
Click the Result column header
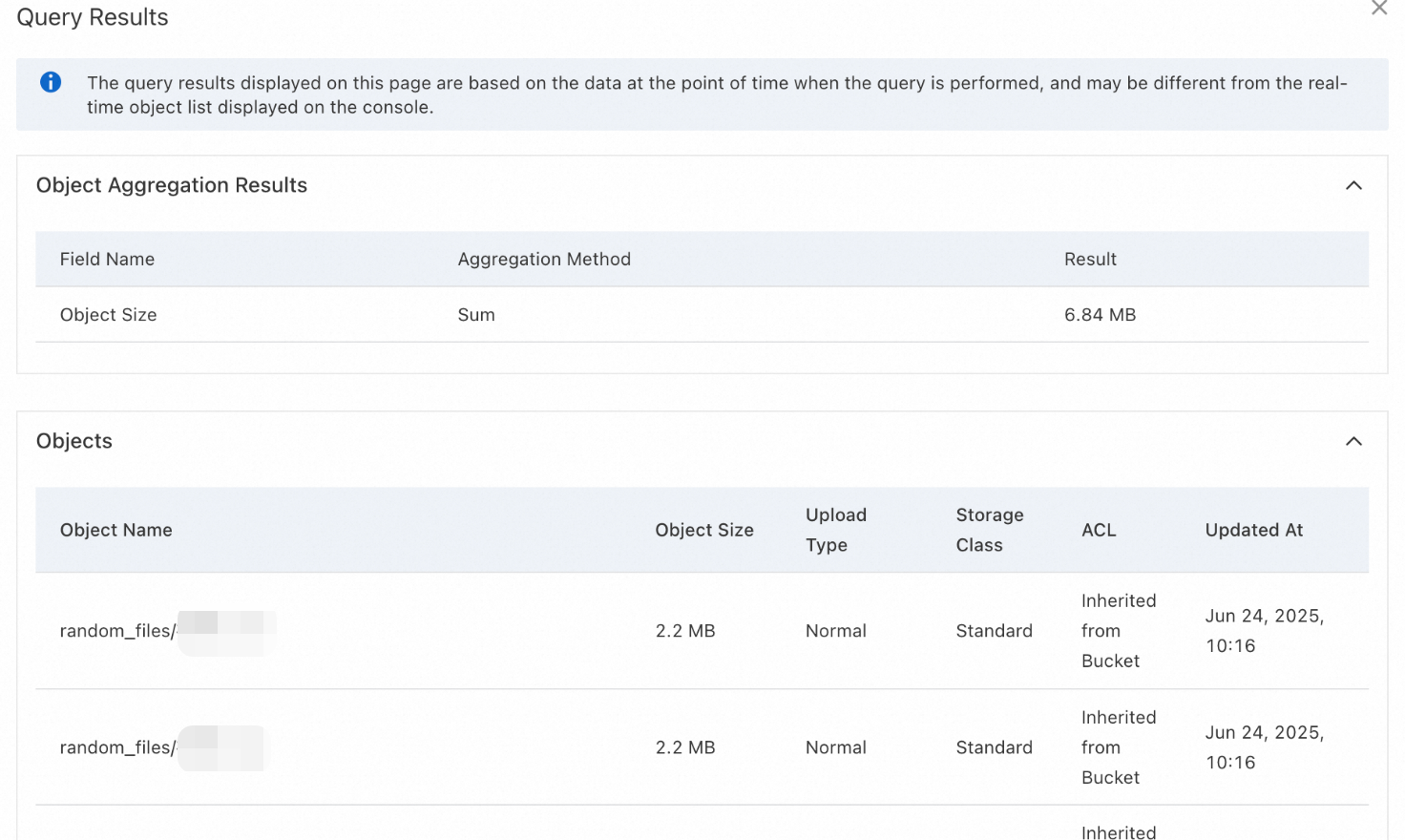tap(1090, 259)
